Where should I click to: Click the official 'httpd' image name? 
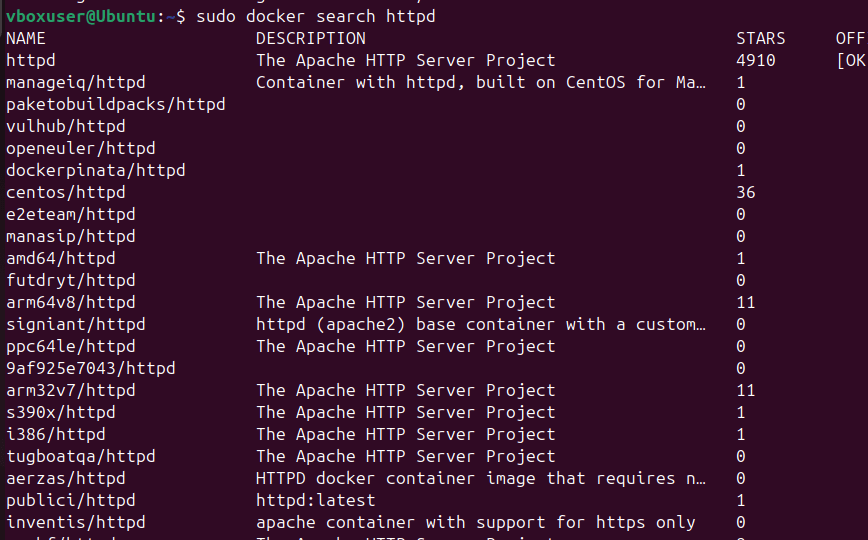pos(31,60)
